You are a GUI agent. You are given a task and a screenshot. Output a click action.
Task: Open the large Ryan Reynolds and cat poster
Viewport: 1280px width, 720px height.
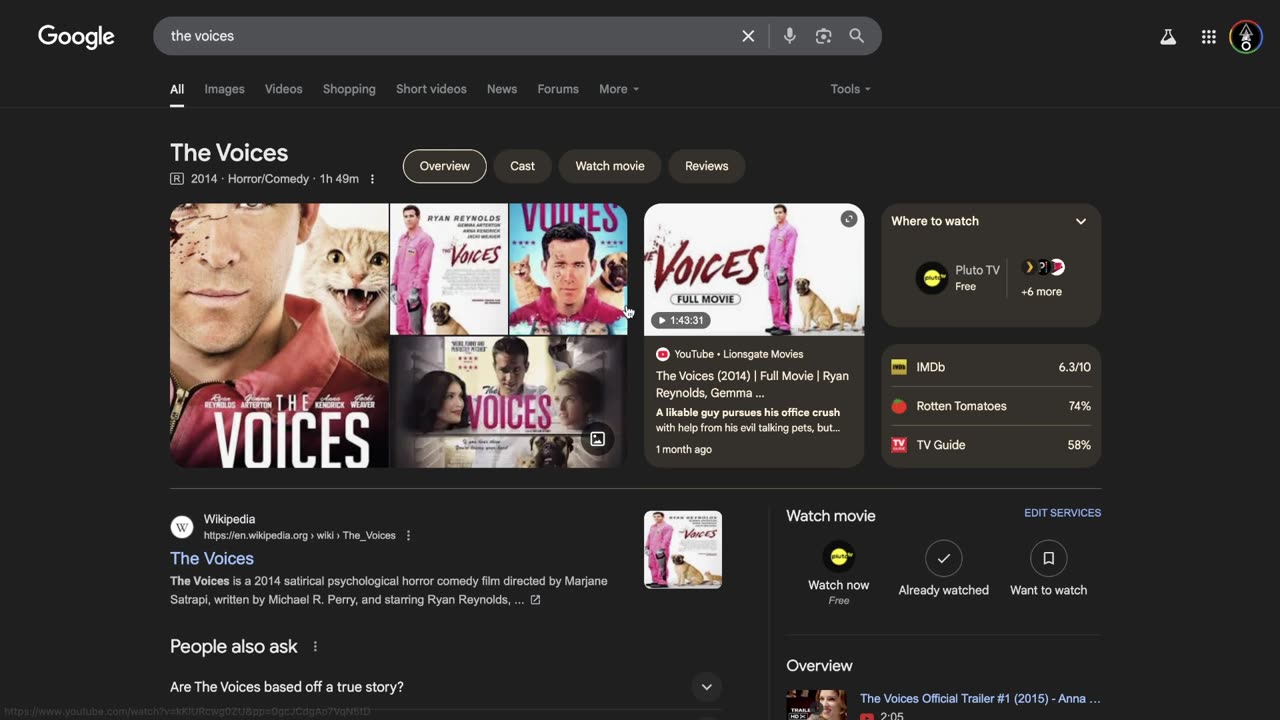pos(279,336)
